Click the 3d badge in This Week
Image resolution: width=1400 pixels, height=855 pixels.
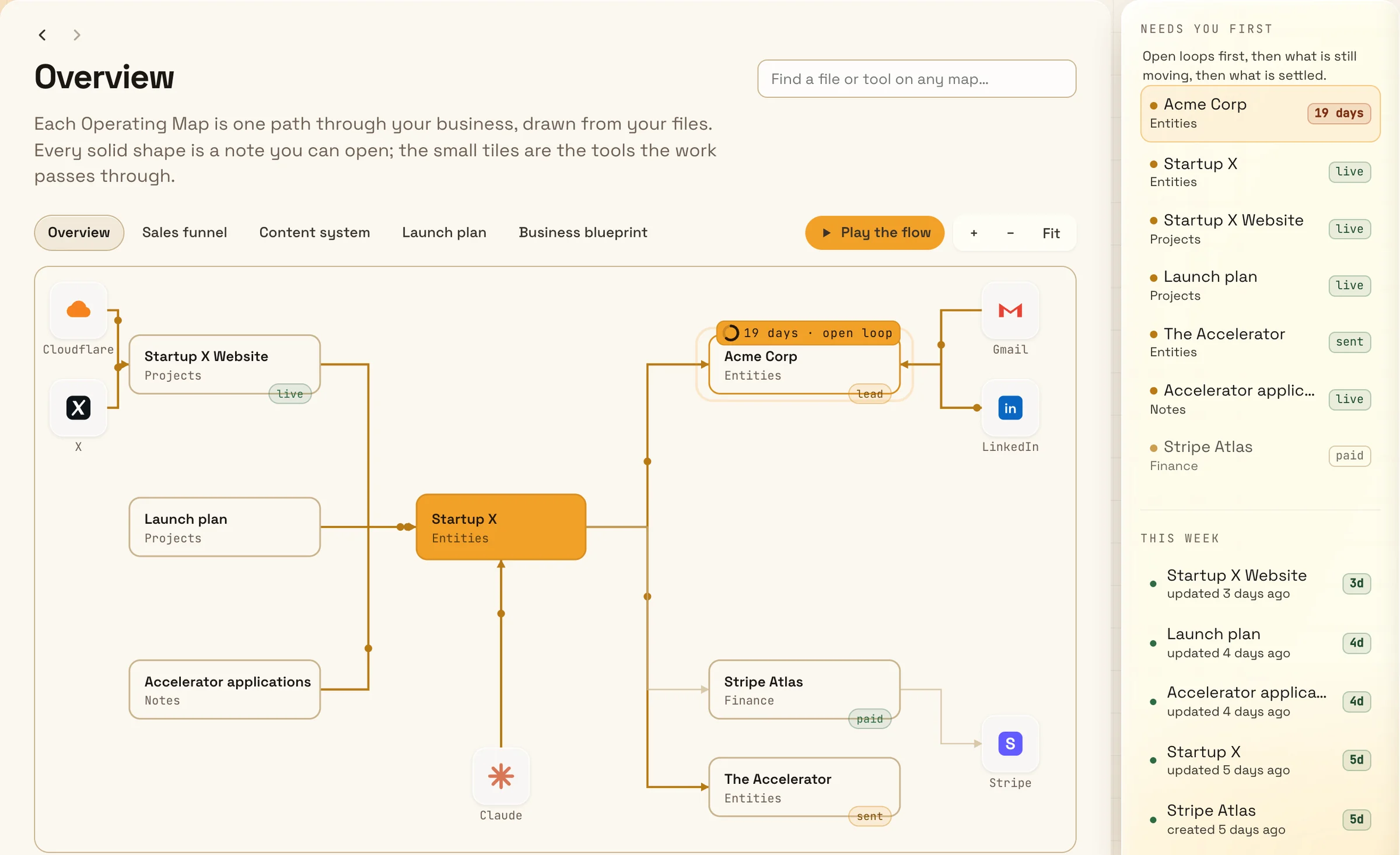coord(1356,584)
